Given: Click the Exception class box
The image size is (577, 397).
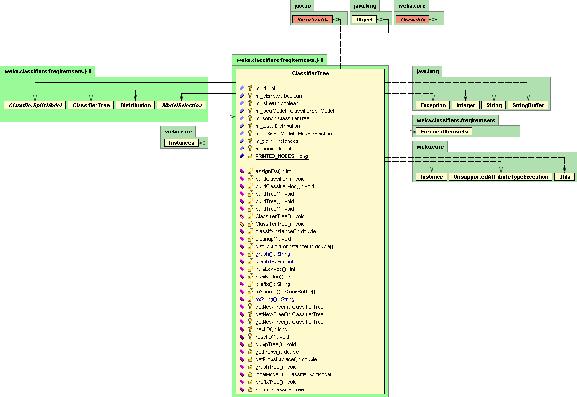Looking at the screenshot, I should 433,105.
